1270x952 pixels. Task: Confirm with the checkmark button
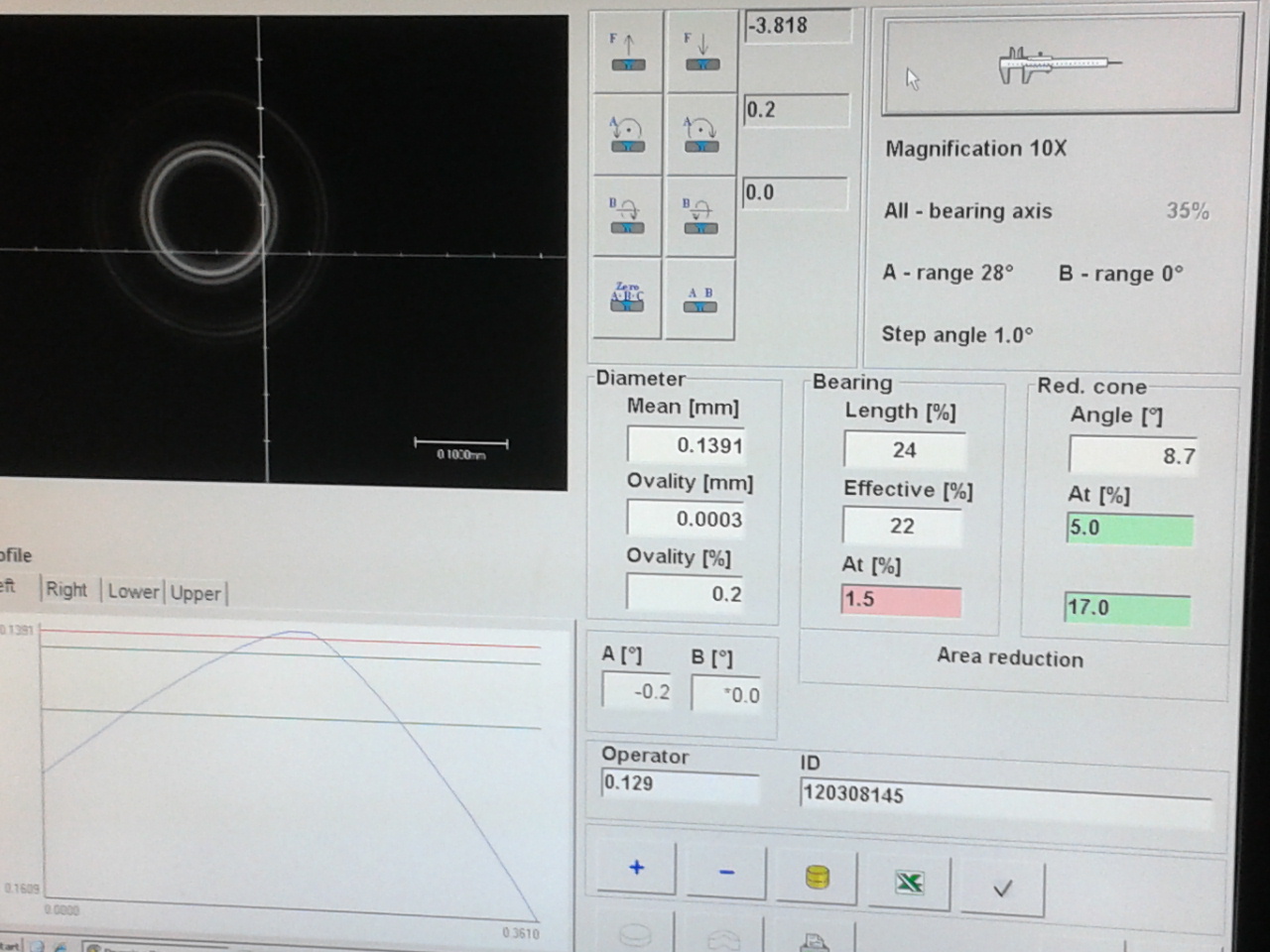tap(1002, 888)
